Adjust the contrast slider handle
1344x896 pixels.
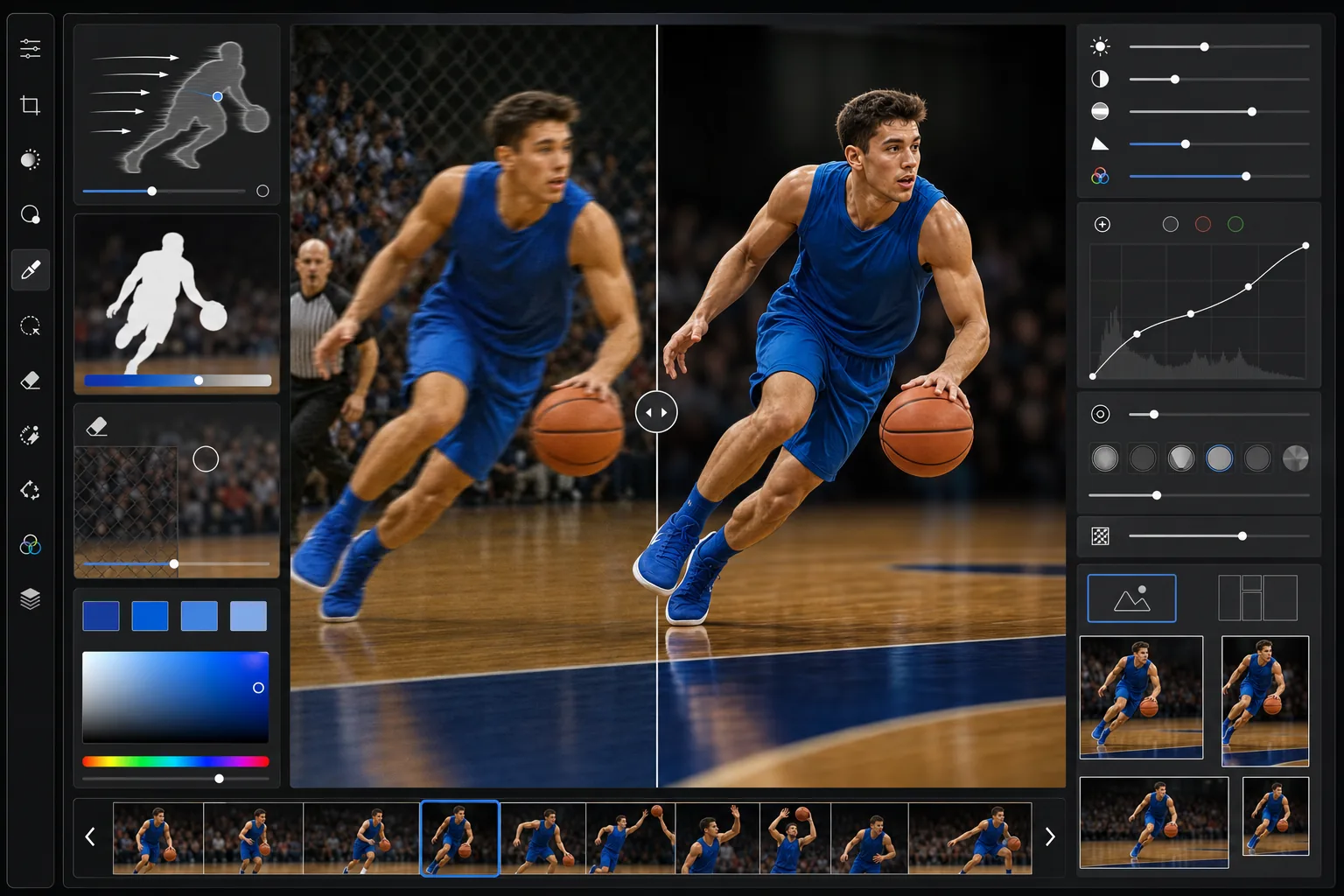1175,80
